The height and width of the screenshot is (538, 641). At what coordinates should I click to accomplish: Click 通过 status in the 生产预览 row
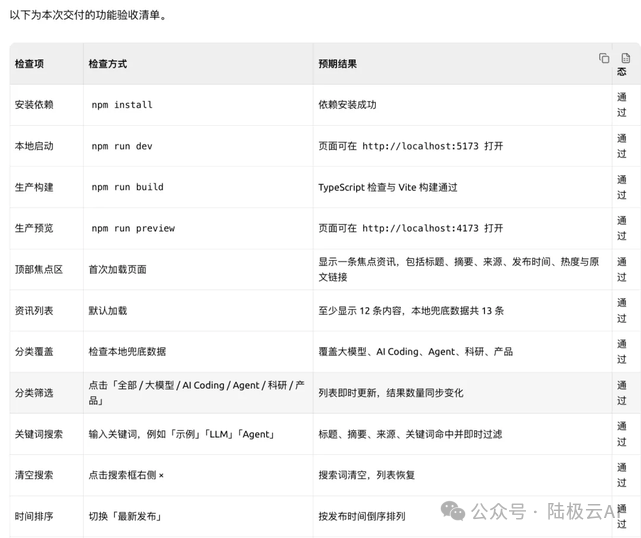(x=622, y=228)
